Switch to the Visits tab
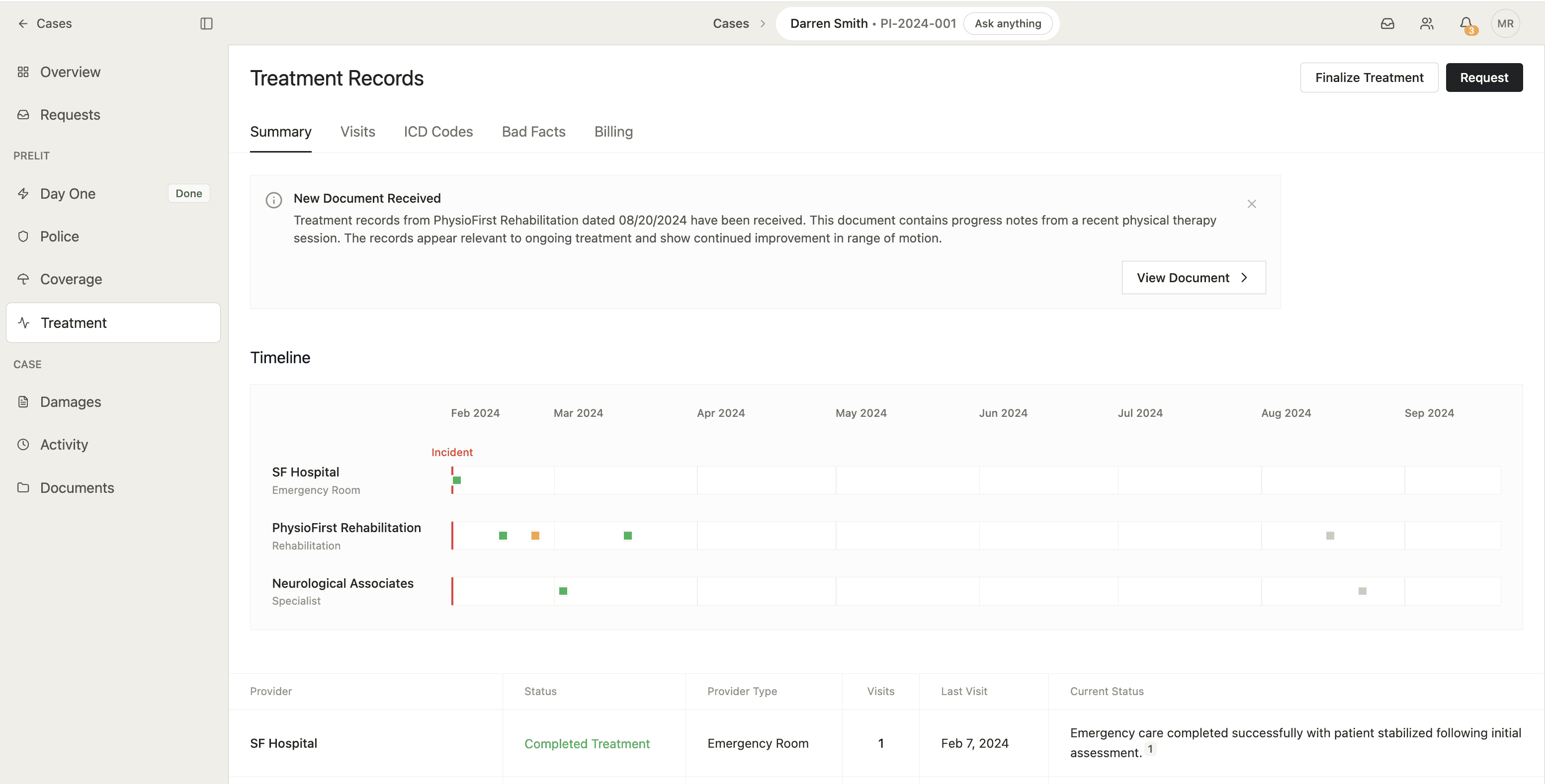The image size is (1545, 784). pyautogui.click(x=357, y=131)
